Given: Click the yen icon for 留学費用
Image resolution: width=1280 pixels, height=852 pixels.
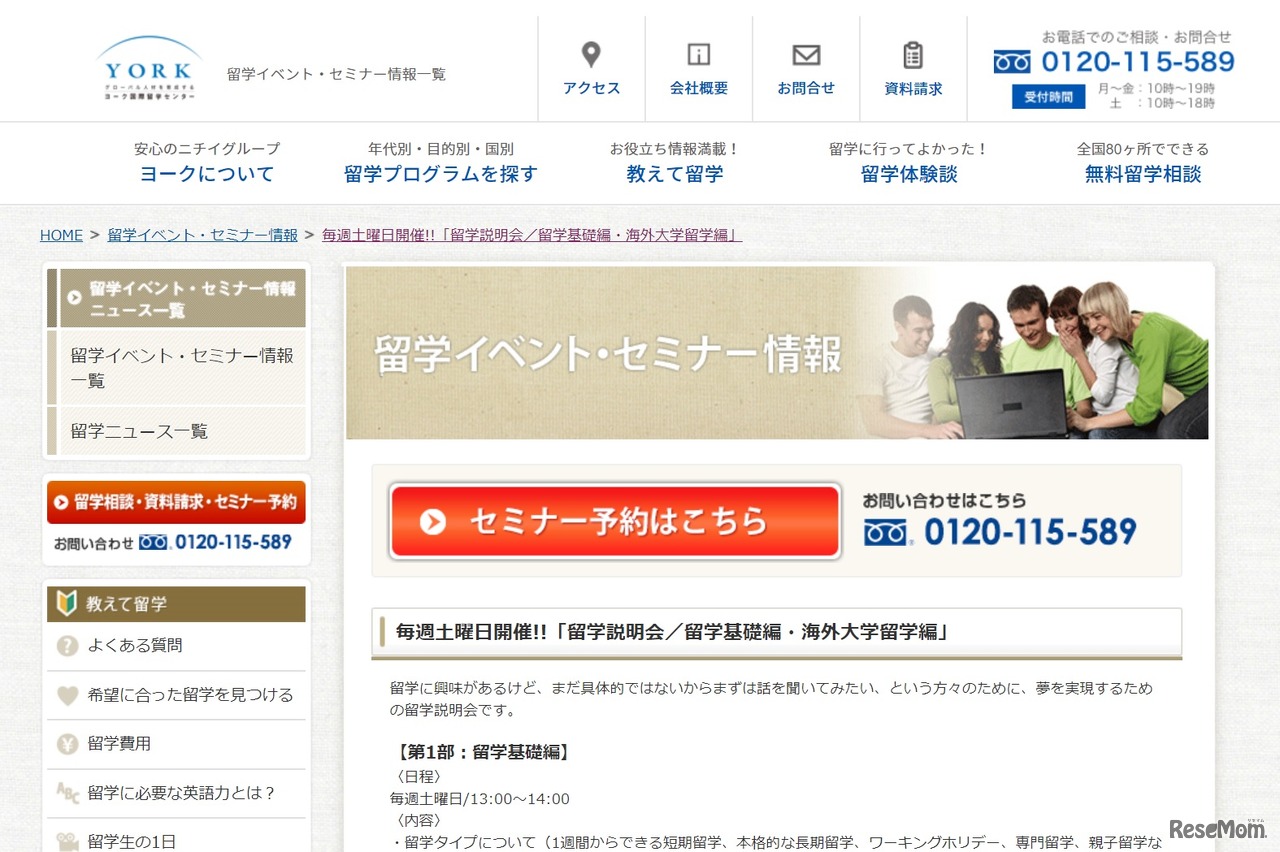Looking at the screenshot, I should 67,744.
